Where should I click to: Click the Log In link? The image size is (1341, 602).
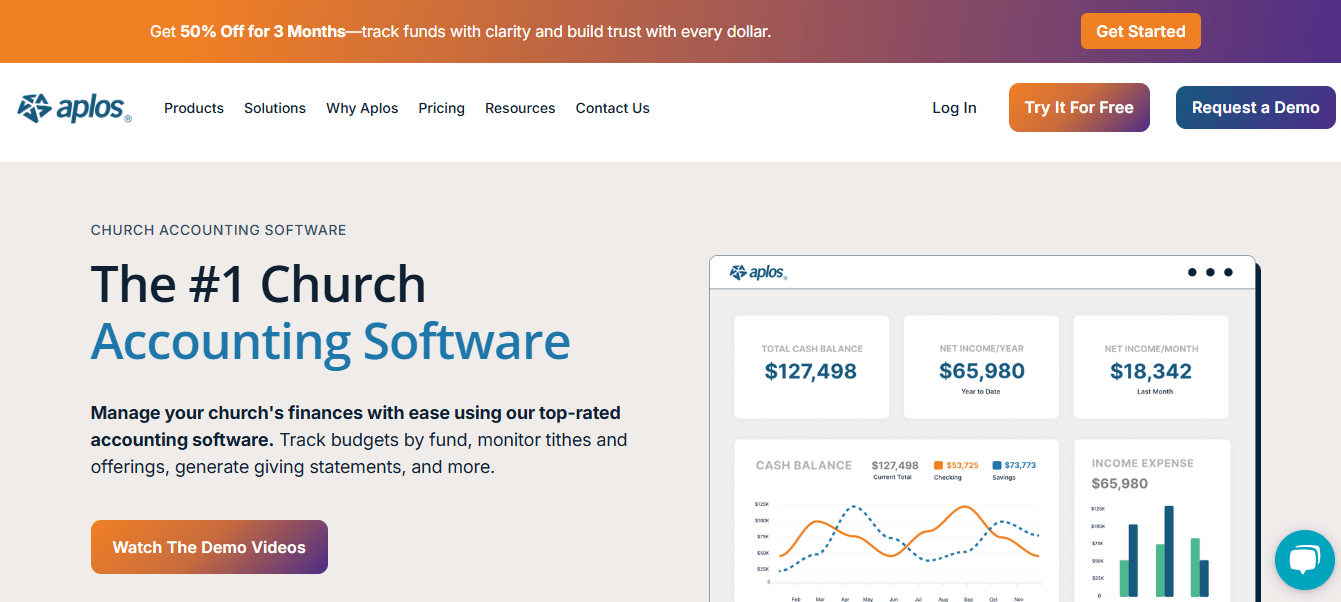pyautogui.click(x=954, y=108)
